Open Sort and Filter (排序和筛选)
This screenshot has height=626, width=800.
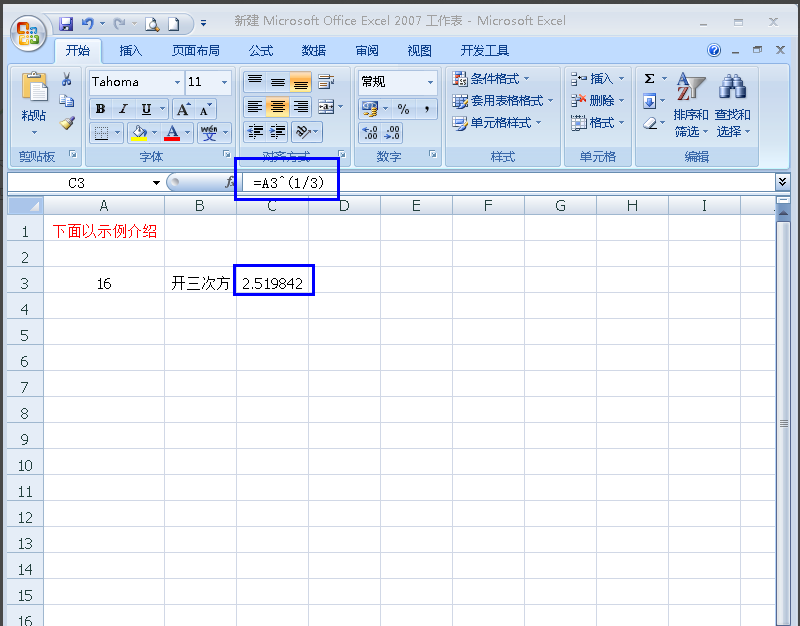point(691,106)
